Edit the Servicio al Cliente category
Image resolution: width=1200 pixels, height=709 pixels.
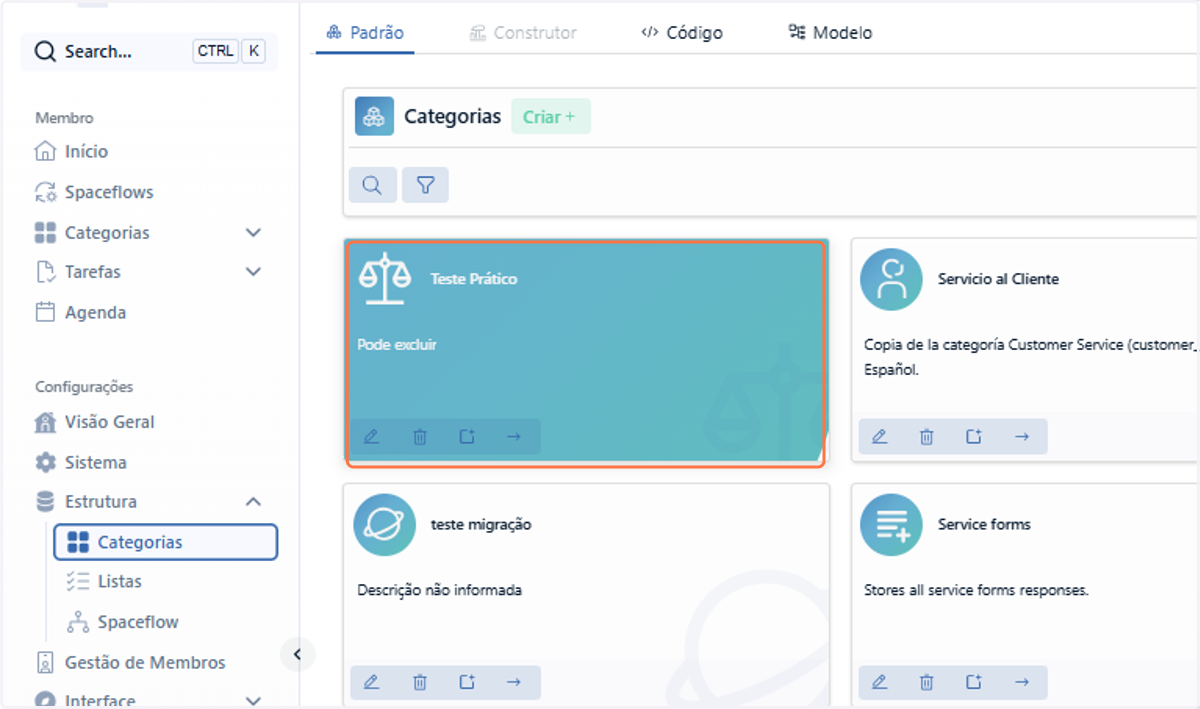(879, 437)
